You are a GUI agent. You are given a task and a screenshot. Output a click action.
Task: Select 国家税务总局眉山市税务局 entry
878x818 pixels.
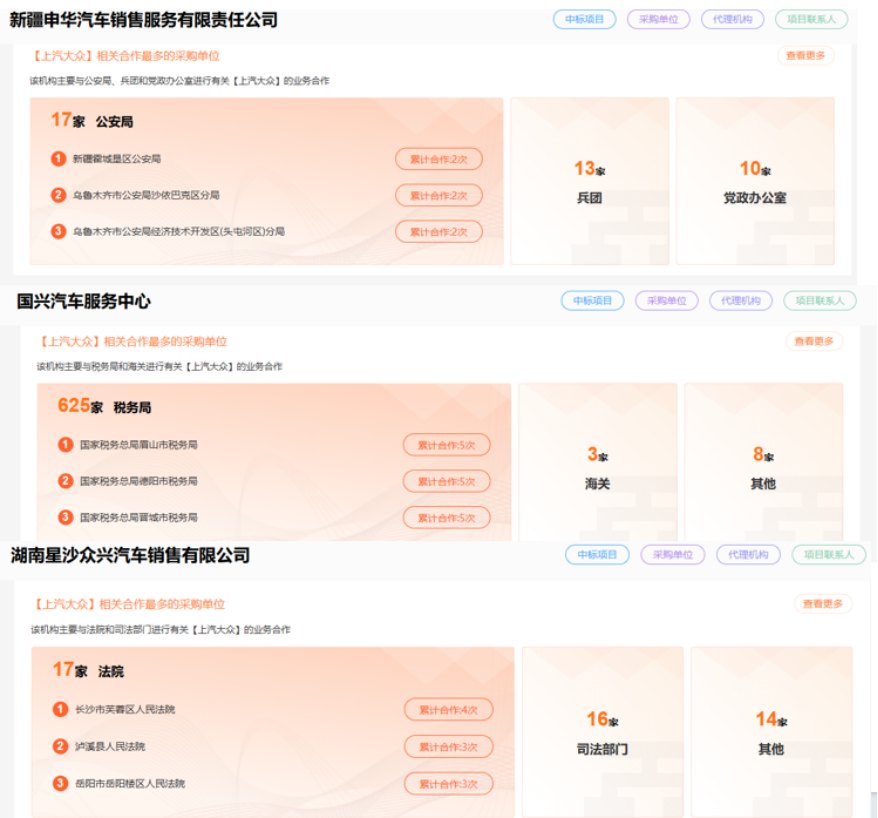click(x=138, y=445)
